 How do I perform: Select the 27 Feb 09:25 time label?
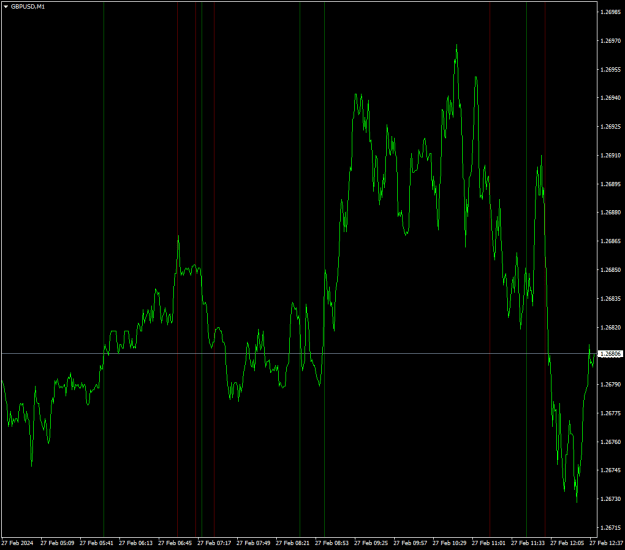tap(371, 543)
